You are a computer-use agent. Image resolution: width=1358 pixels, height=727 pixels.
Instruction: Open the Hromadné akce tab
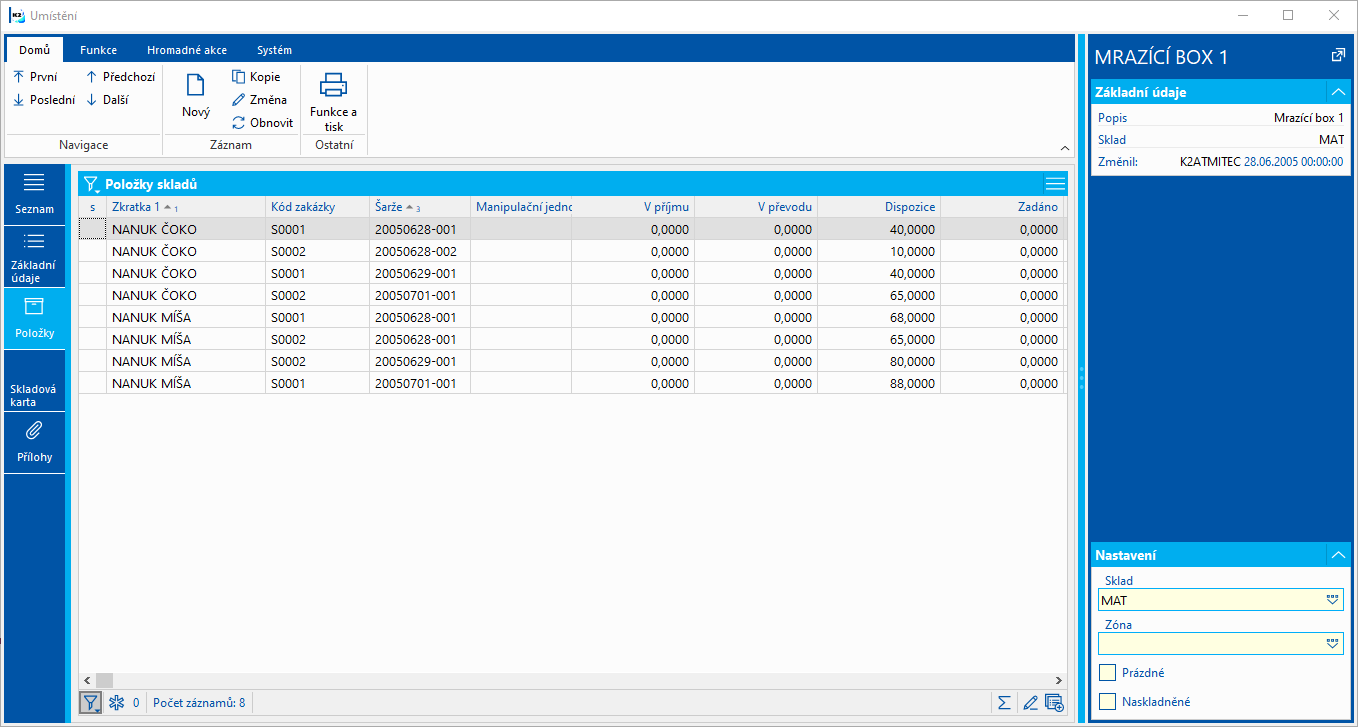(x=187, y=50)
